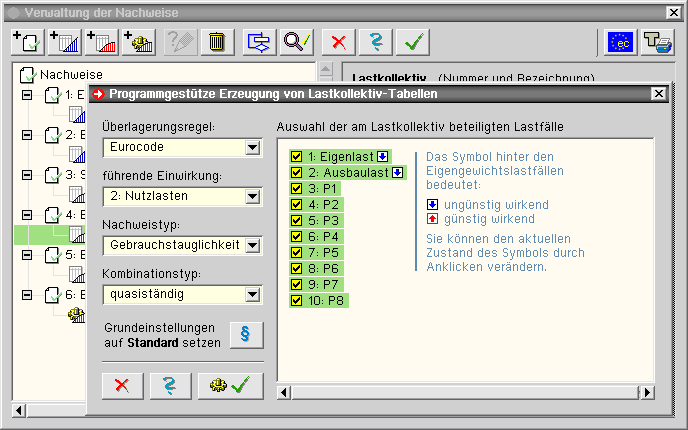Image resolution: width=688 pixels, height=430 pixels.
Task: Reset to standard with the § button
Action: coord(245,334)
